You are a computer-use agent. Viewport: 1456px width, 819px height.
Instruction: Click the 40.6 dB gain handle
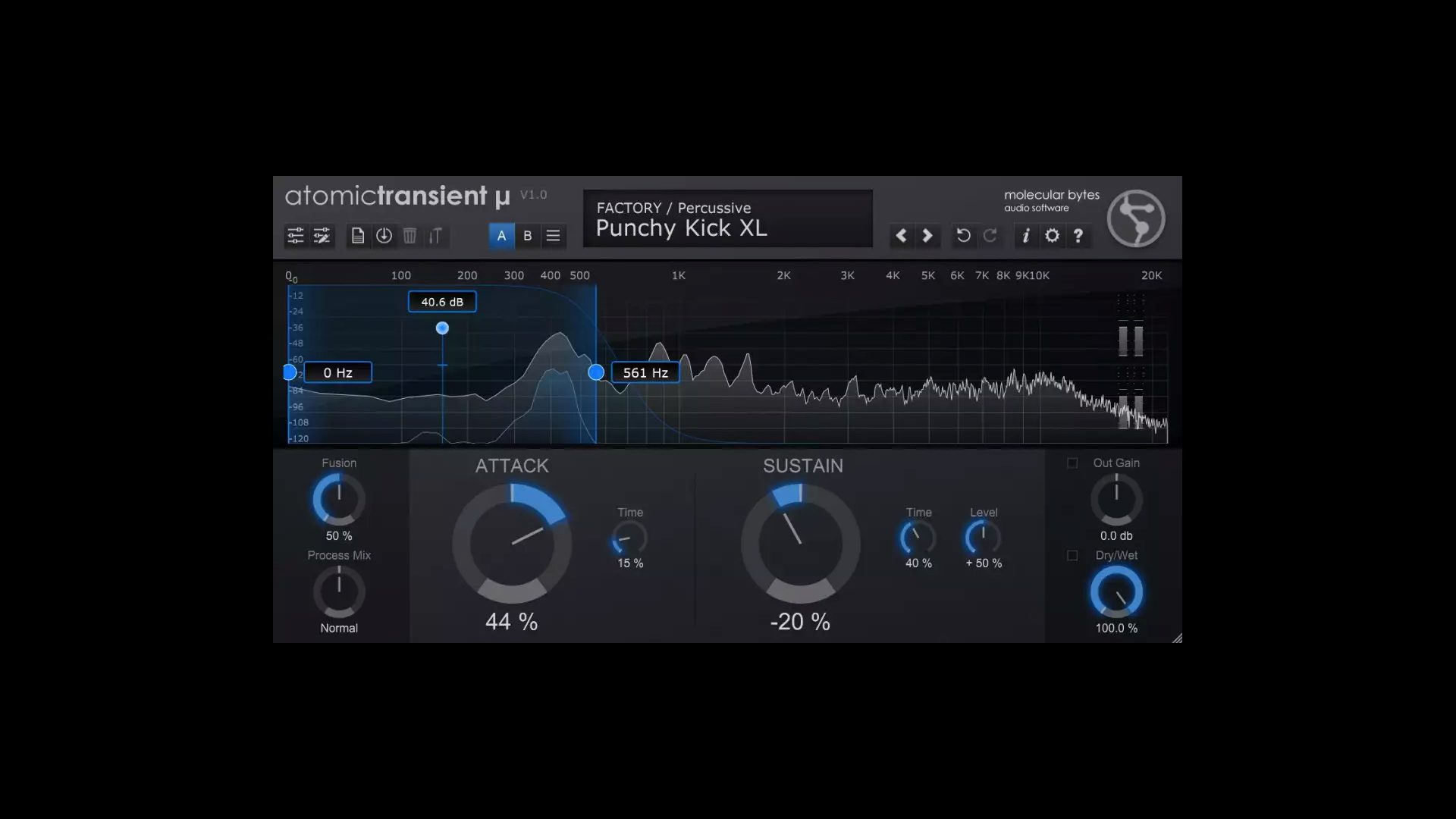coord(442,328)
